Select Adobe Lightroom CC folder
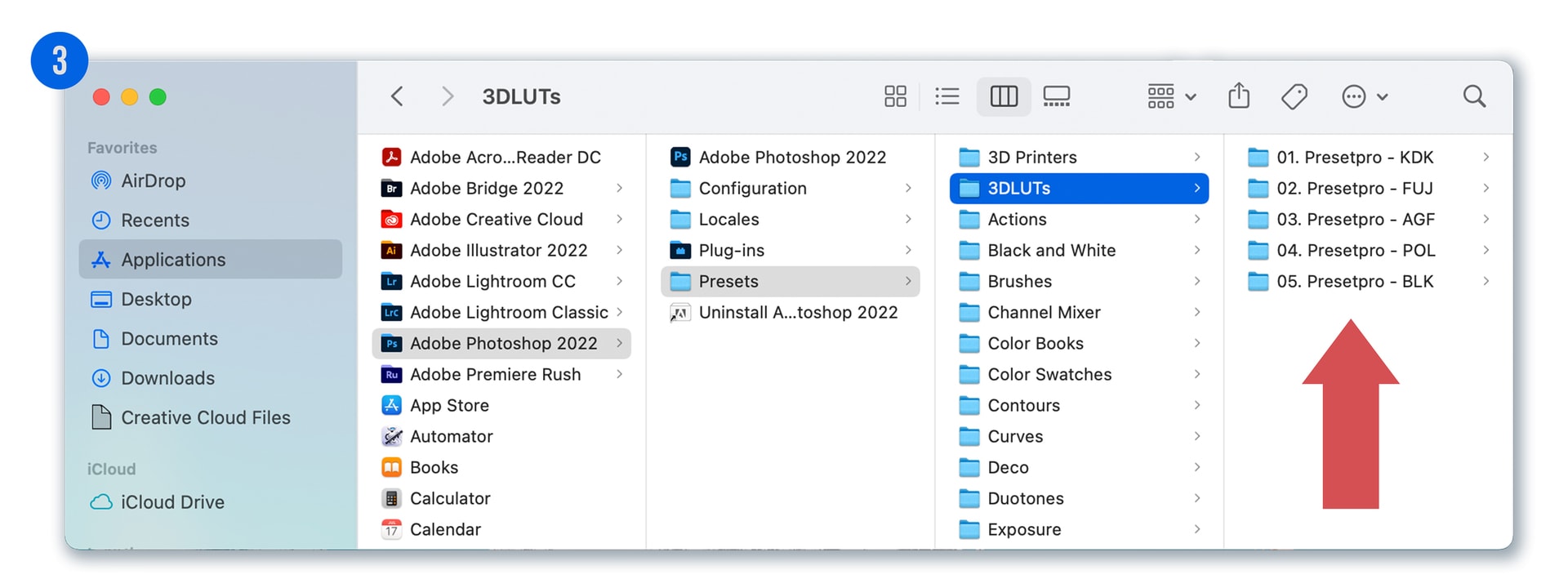This screenshot has height=588, width=1568. pyautogui.click(x=501, y=281)
